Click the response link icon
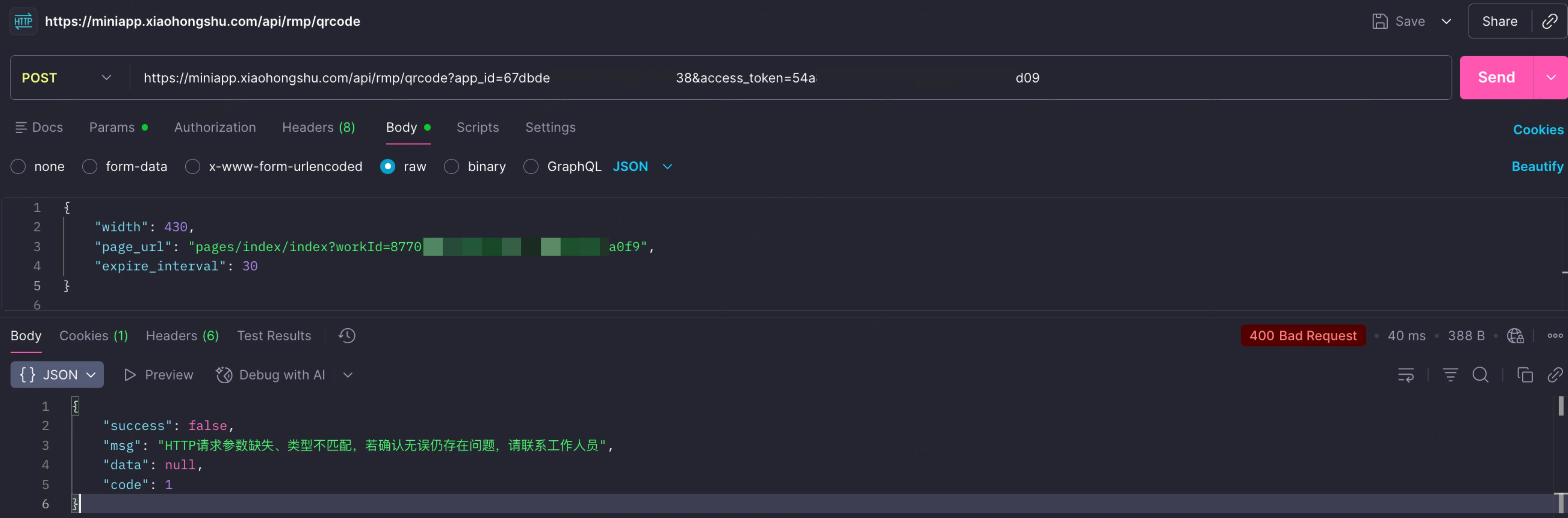Viewport: 1568px width, 518px height. (x=1555, y=375)
